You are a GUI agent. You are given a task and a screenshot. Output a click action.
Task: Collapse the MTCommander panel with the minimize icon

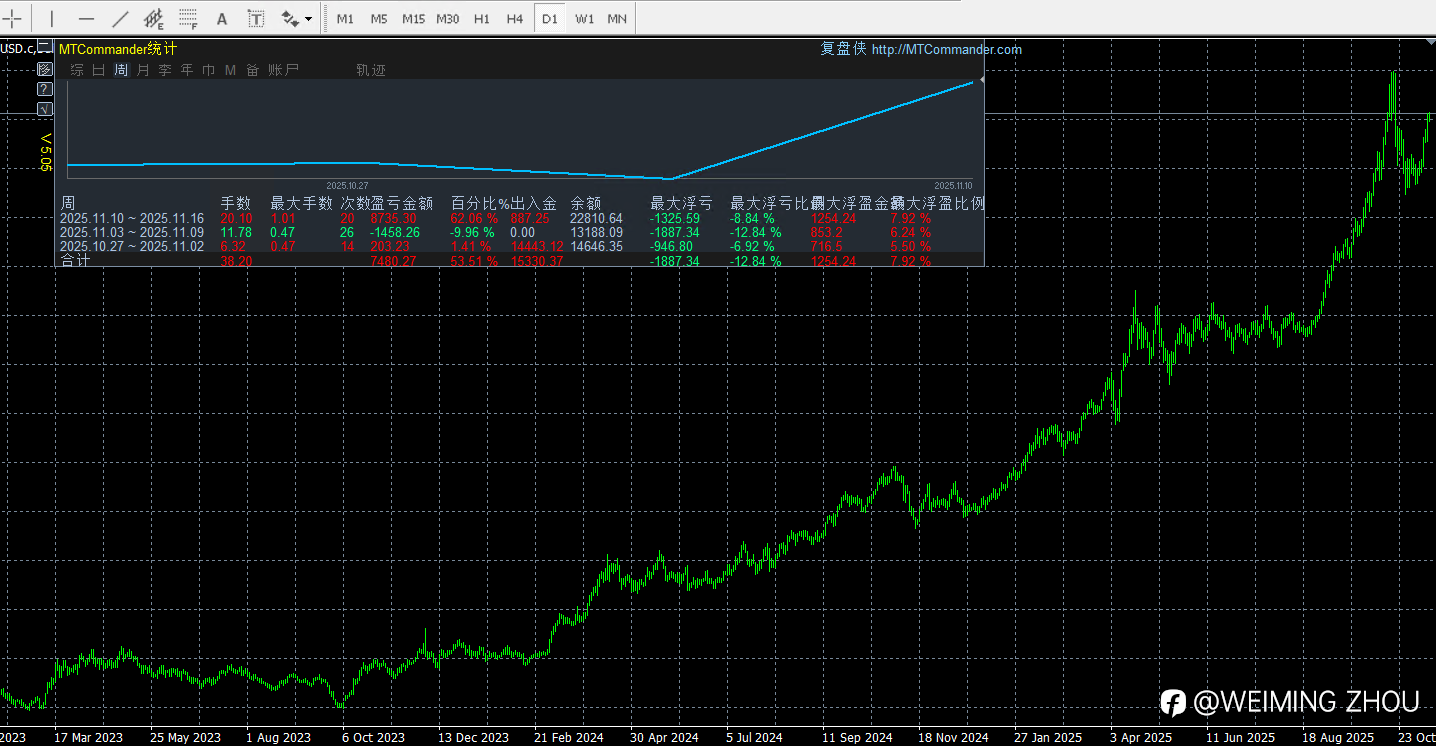[45, 48]
